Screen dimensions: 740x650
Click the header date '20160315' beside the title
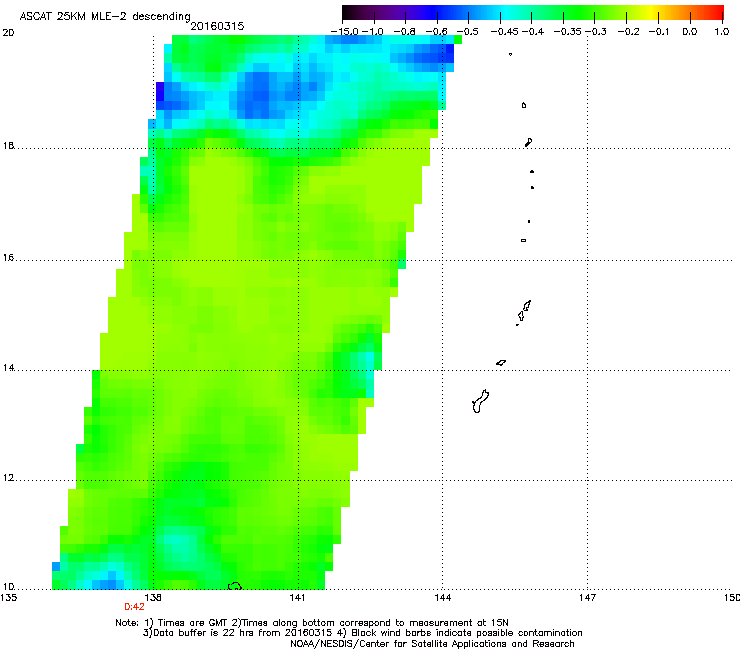pos(217,26)
